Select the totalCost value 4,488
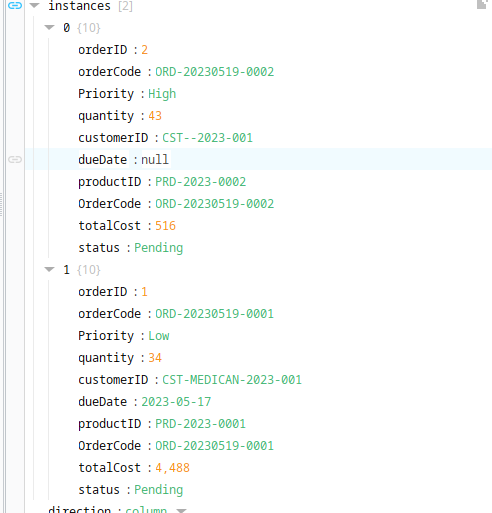The height and width of the screenshot is (513, 492). click(172, 468)
